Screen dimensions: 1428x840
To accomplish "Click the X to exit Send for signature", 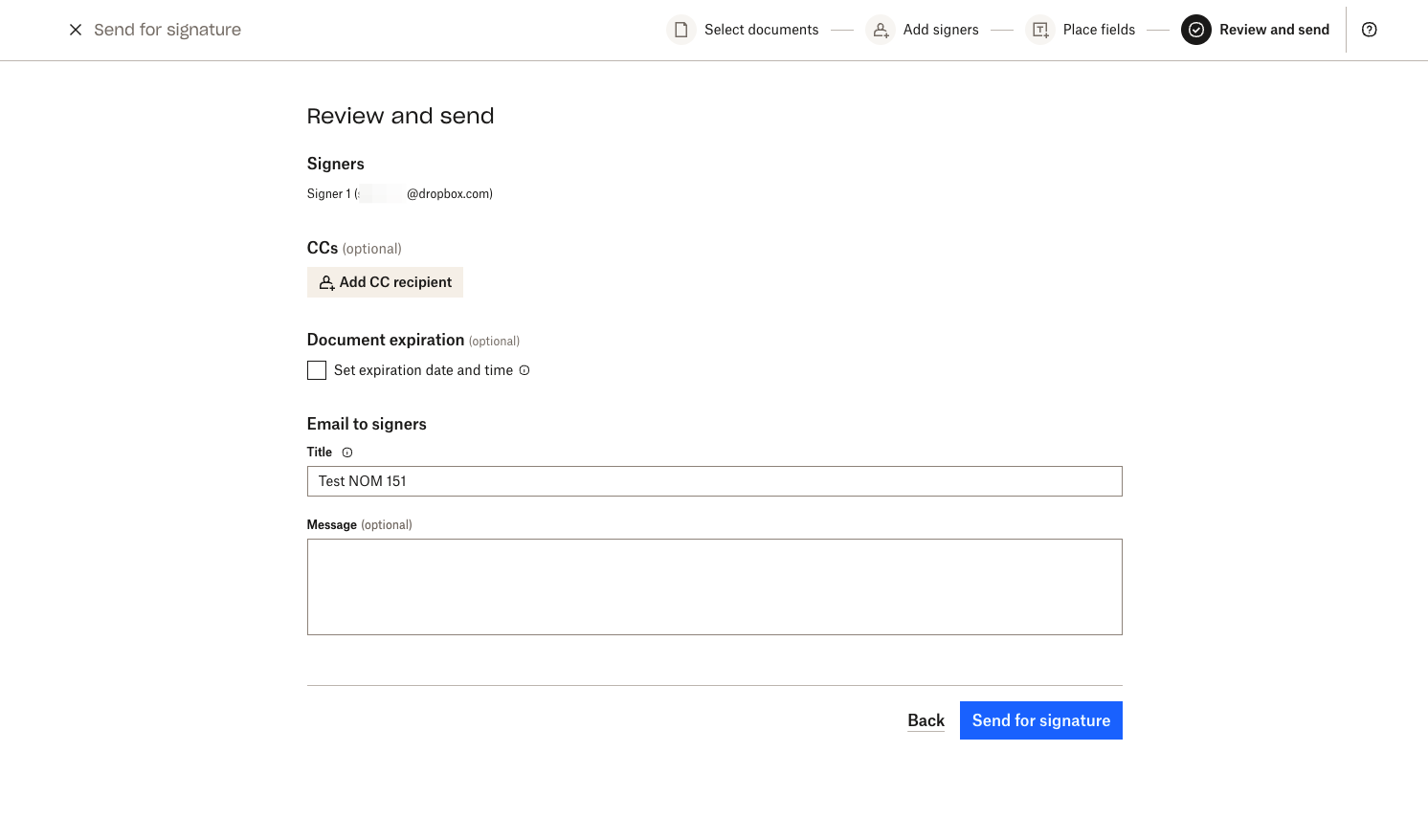I will point(76,30).
